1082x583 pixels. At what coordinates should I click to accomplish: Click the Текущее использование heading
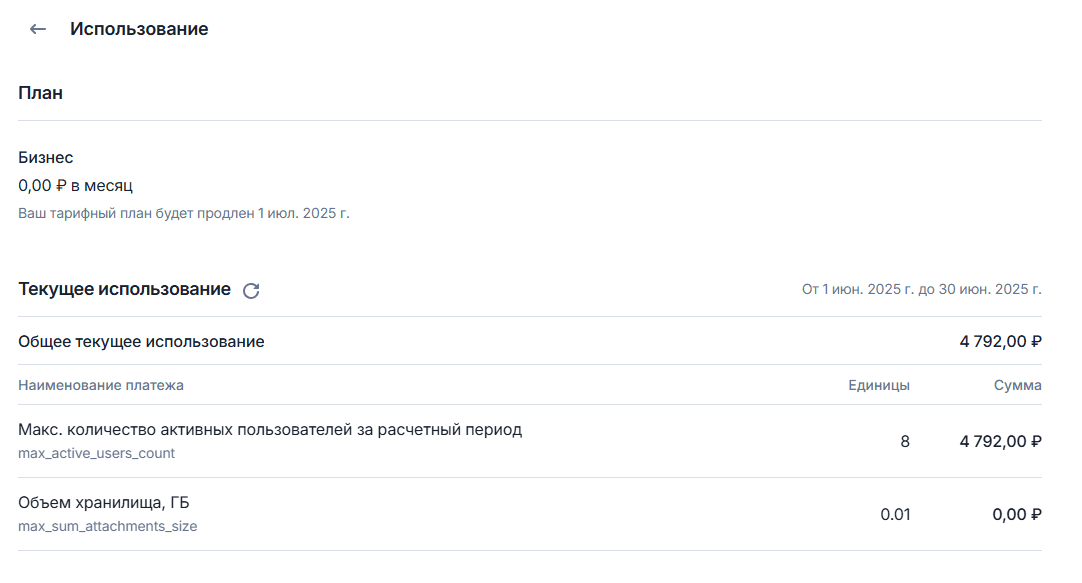pyautogui.click(x=125, y=289)
